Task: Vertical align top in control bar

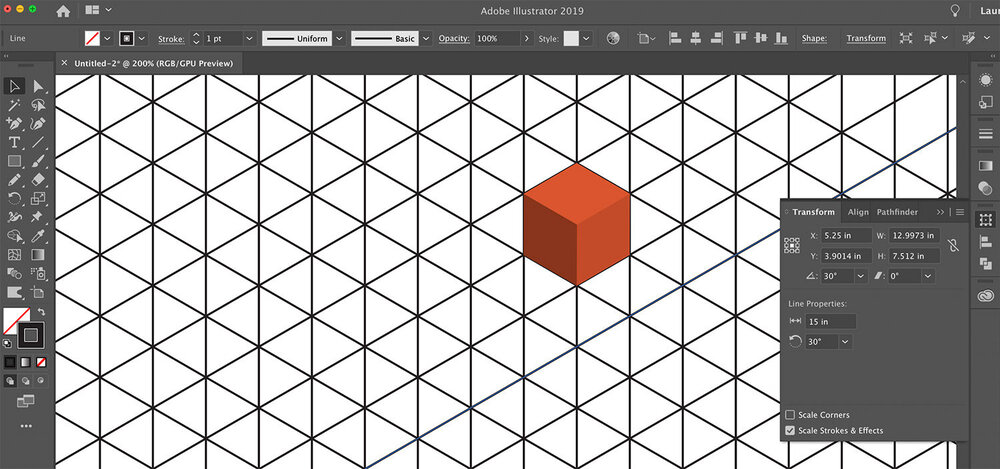Action: click(740, 38)
